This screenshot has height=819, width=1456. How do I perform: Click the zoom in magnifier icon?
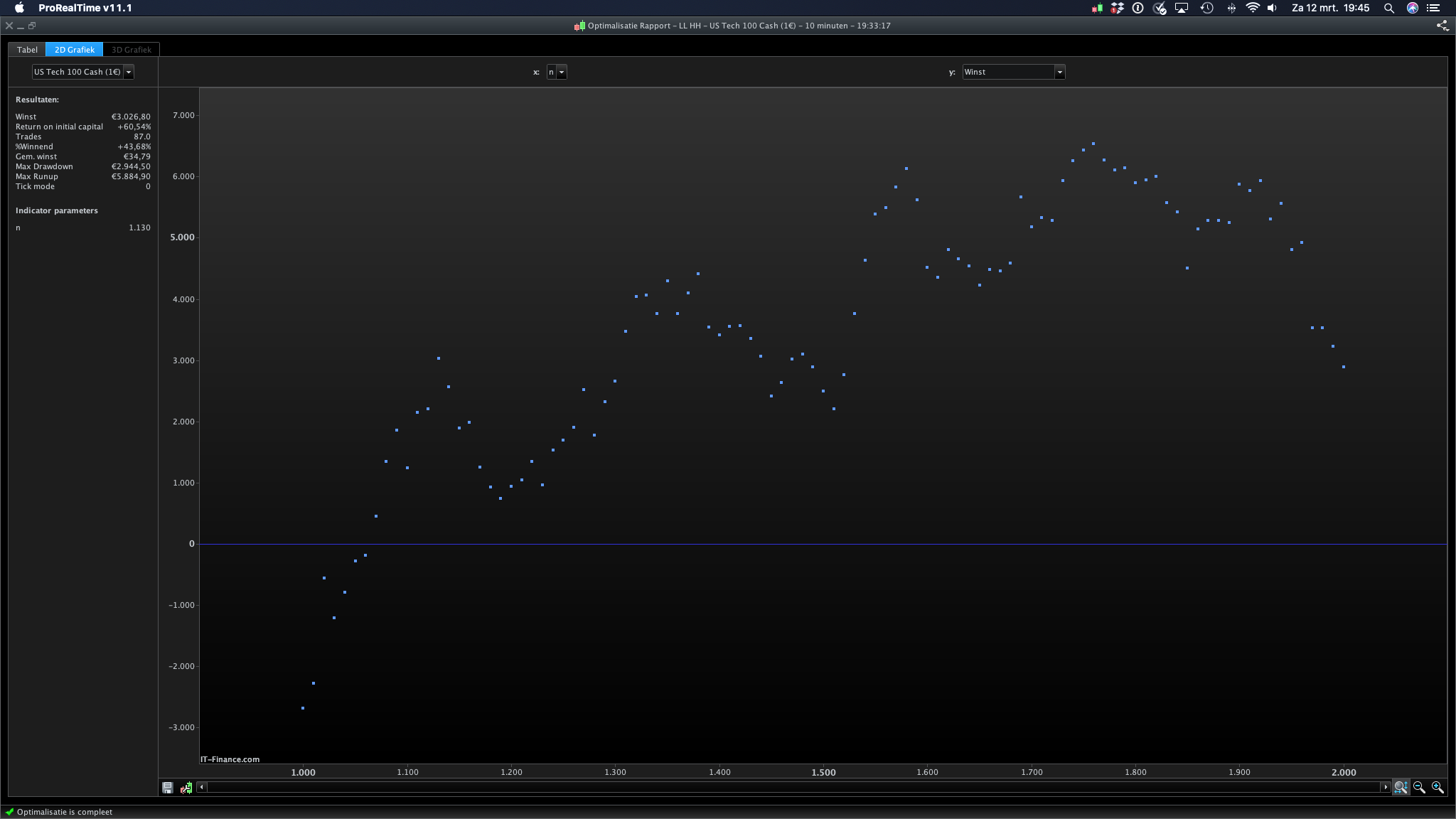(x=1438, y=787)
